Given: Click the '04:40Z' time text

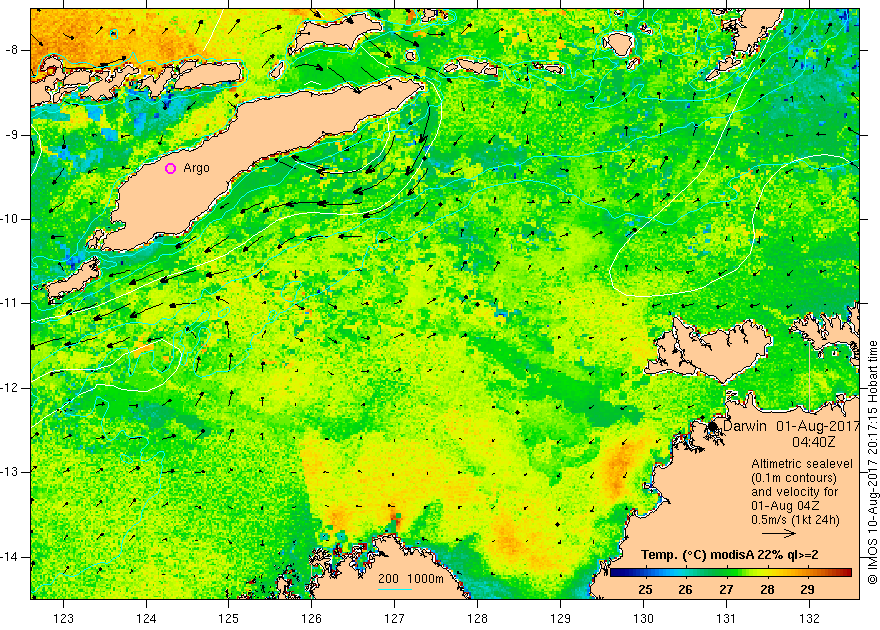Looking at the screenshot, I should (813, 442).
